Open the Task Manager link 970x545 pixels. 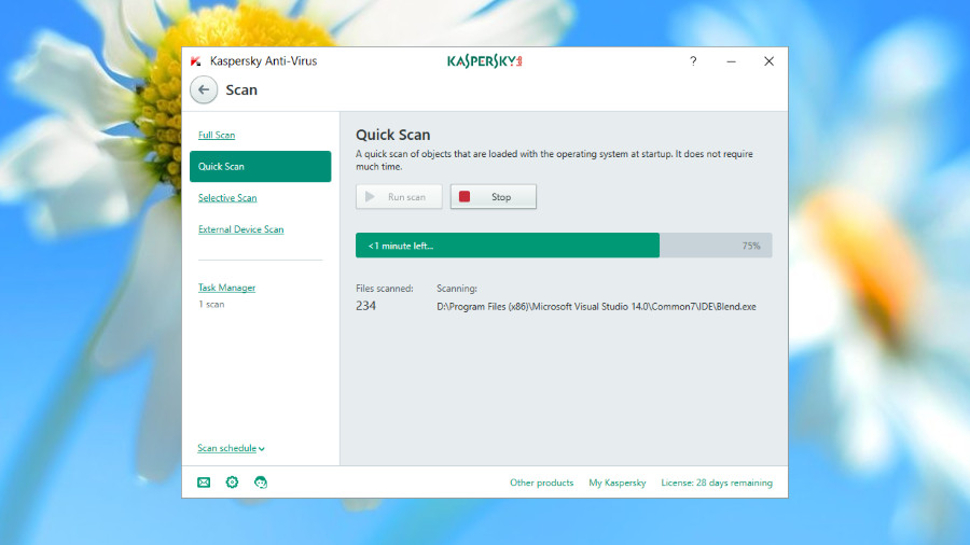tap(226, 288)
